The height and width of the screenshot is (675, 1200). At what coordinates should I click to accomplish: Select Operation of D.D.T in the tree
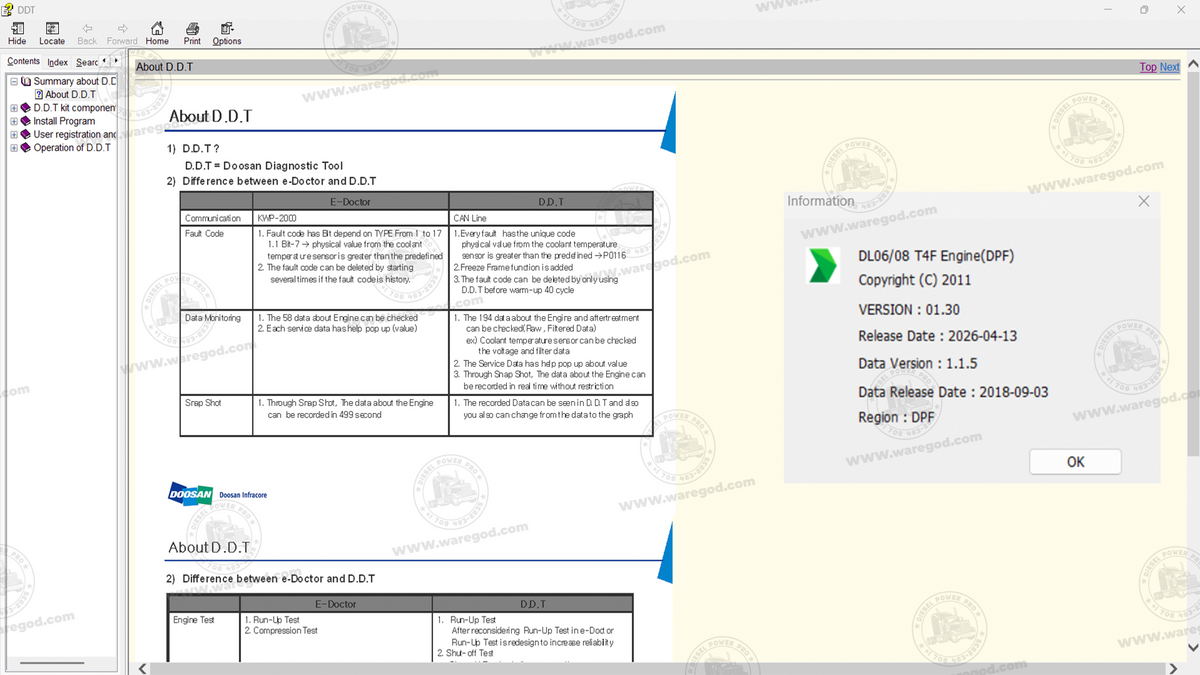pos(72,148)
